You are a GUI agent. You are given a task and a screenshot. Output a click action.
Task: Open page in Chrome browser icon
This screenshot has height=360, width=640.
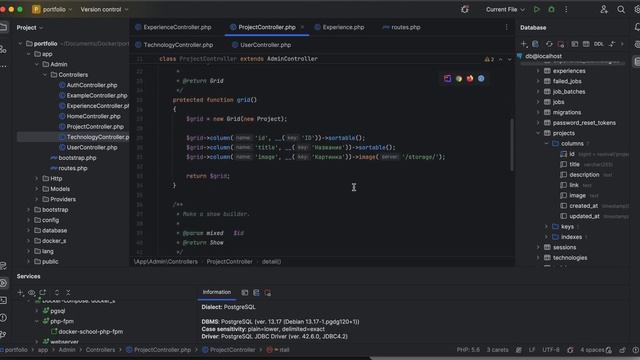point(459,78)
